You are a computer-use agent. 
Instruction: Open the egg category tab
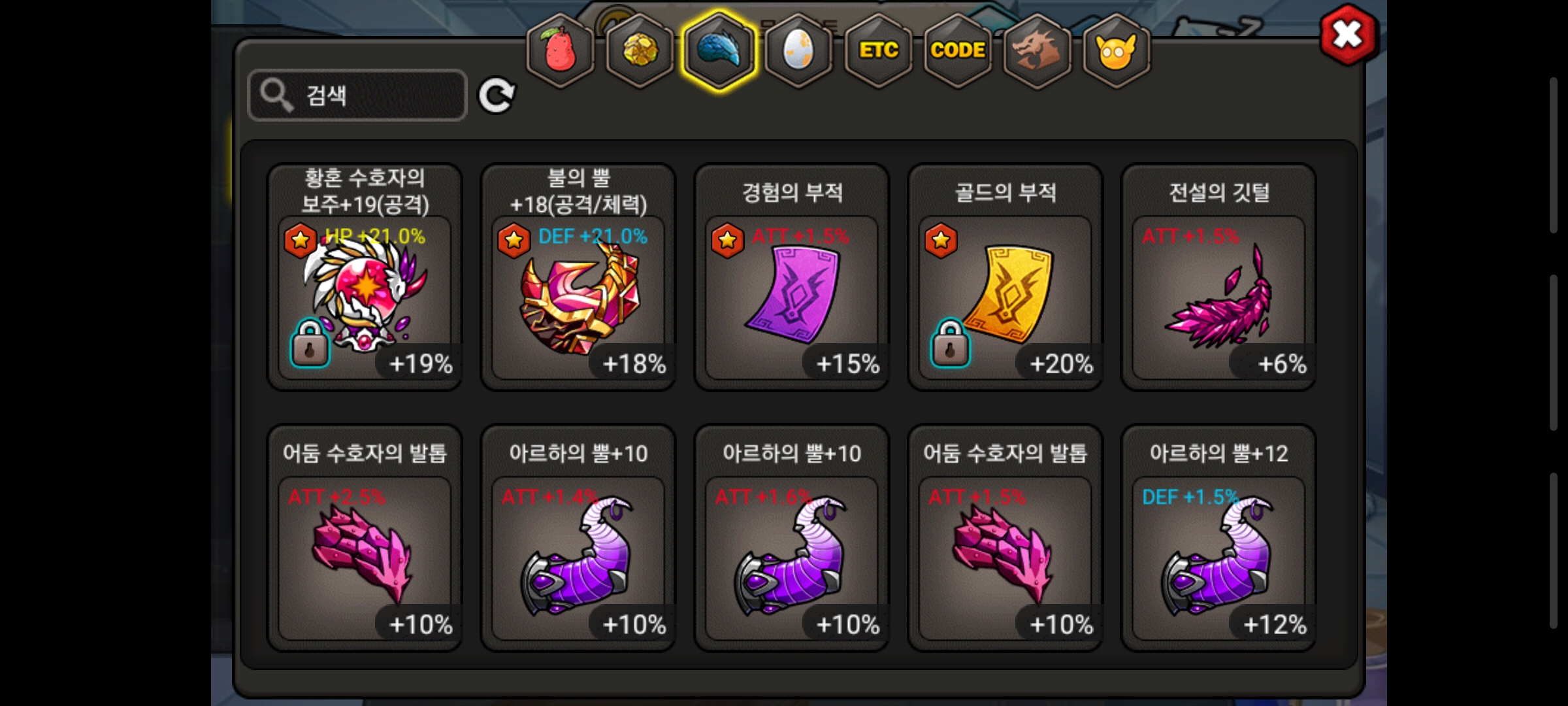click(798, 50)
